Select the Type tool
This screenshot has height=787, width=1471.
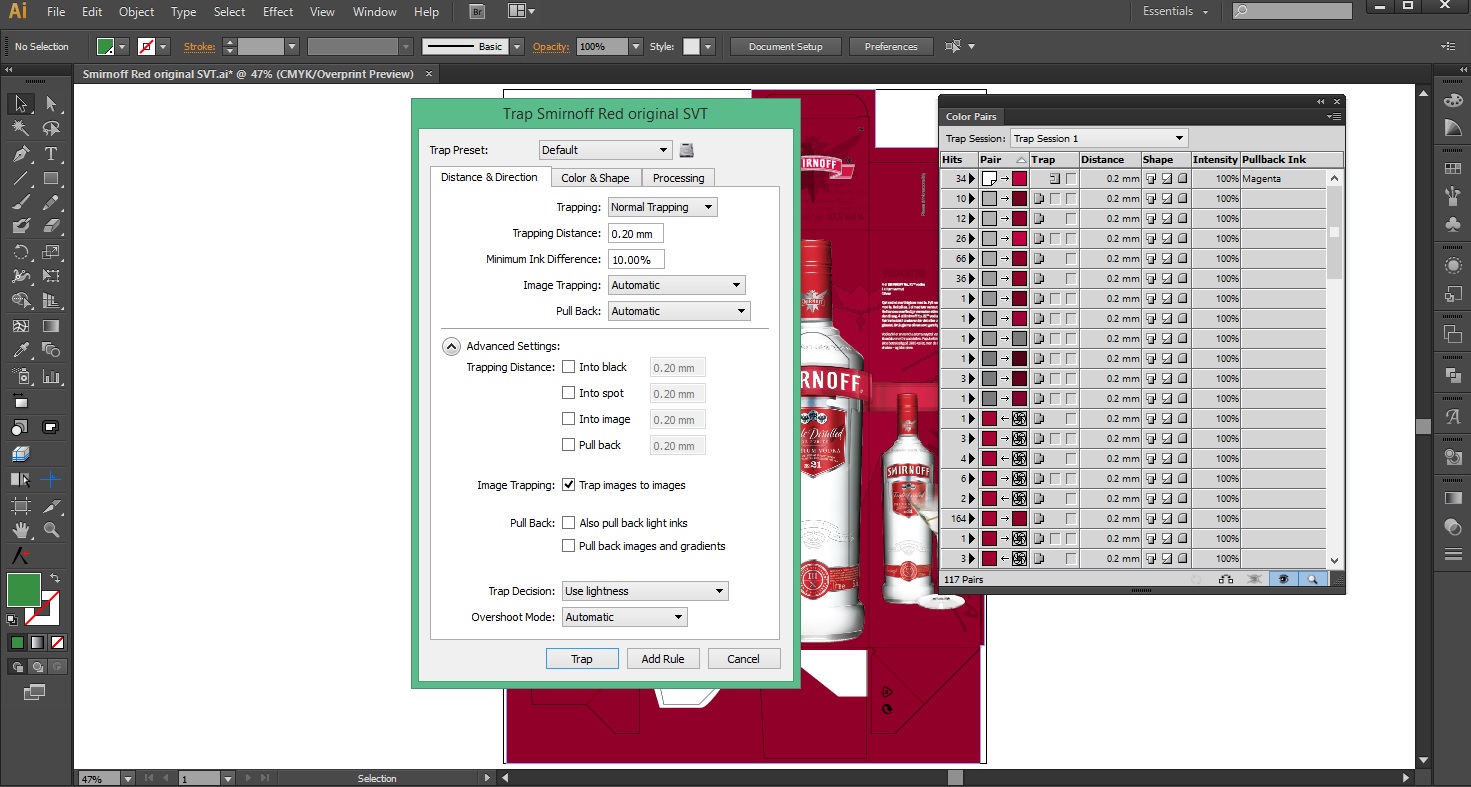tap(51, 154)
